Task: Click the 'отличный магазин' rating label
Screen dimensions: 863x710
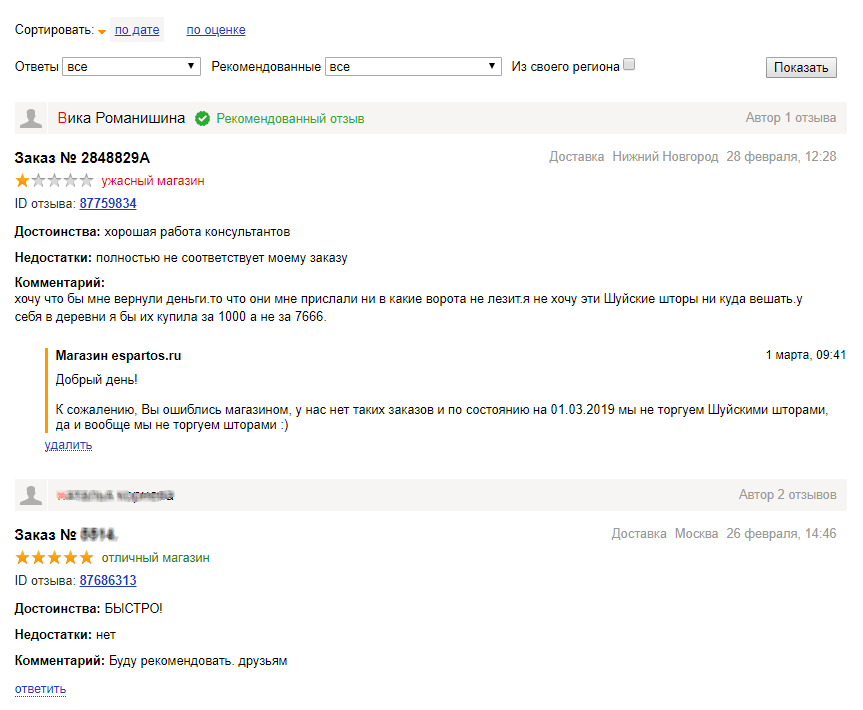Action: (x=156, y=558)
